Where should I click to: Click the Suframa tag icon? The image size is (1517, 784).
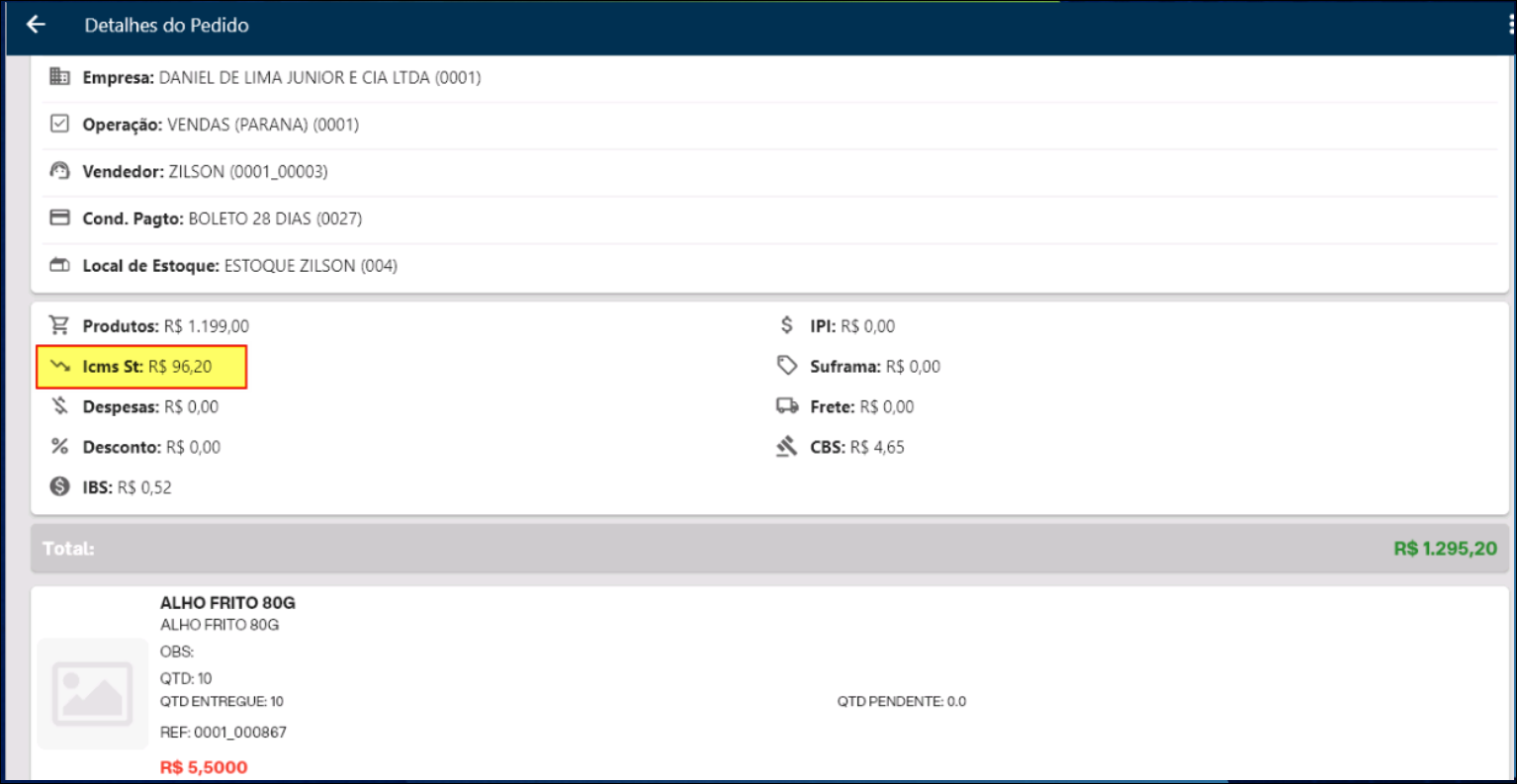click(786, 366)
